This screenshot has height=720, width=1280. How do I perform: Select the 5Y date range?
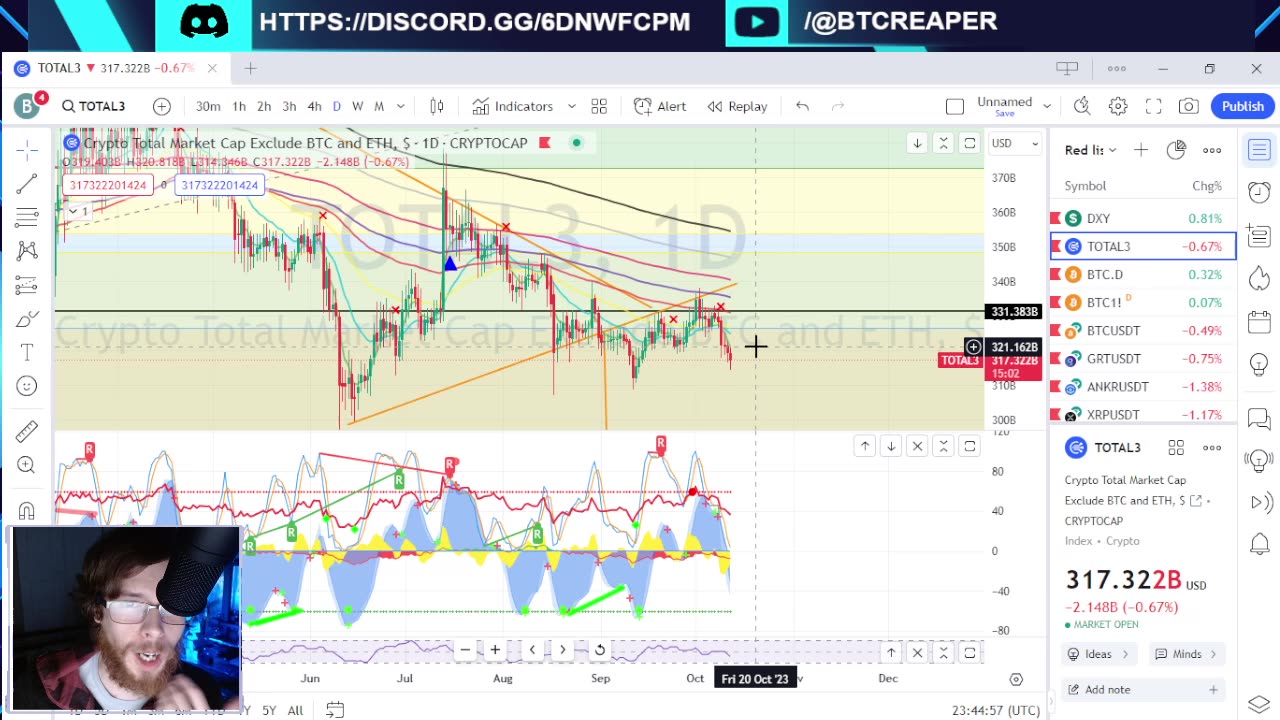(269, 710)
